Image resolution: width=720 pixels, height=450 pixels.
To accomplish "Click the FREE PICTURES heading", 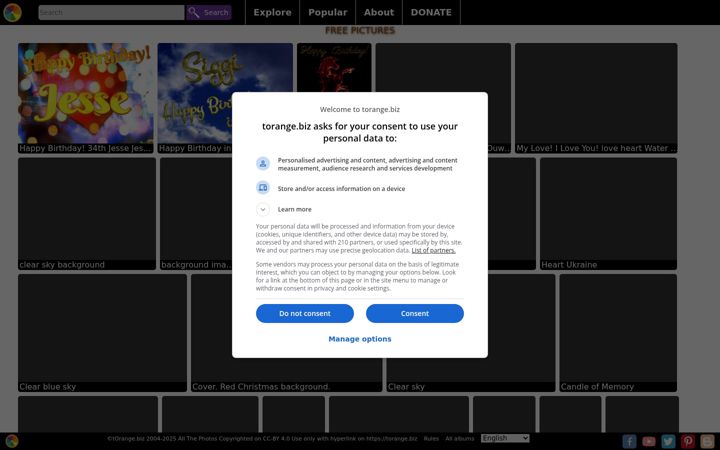I will pyautogui.click(x=360, y=30).
